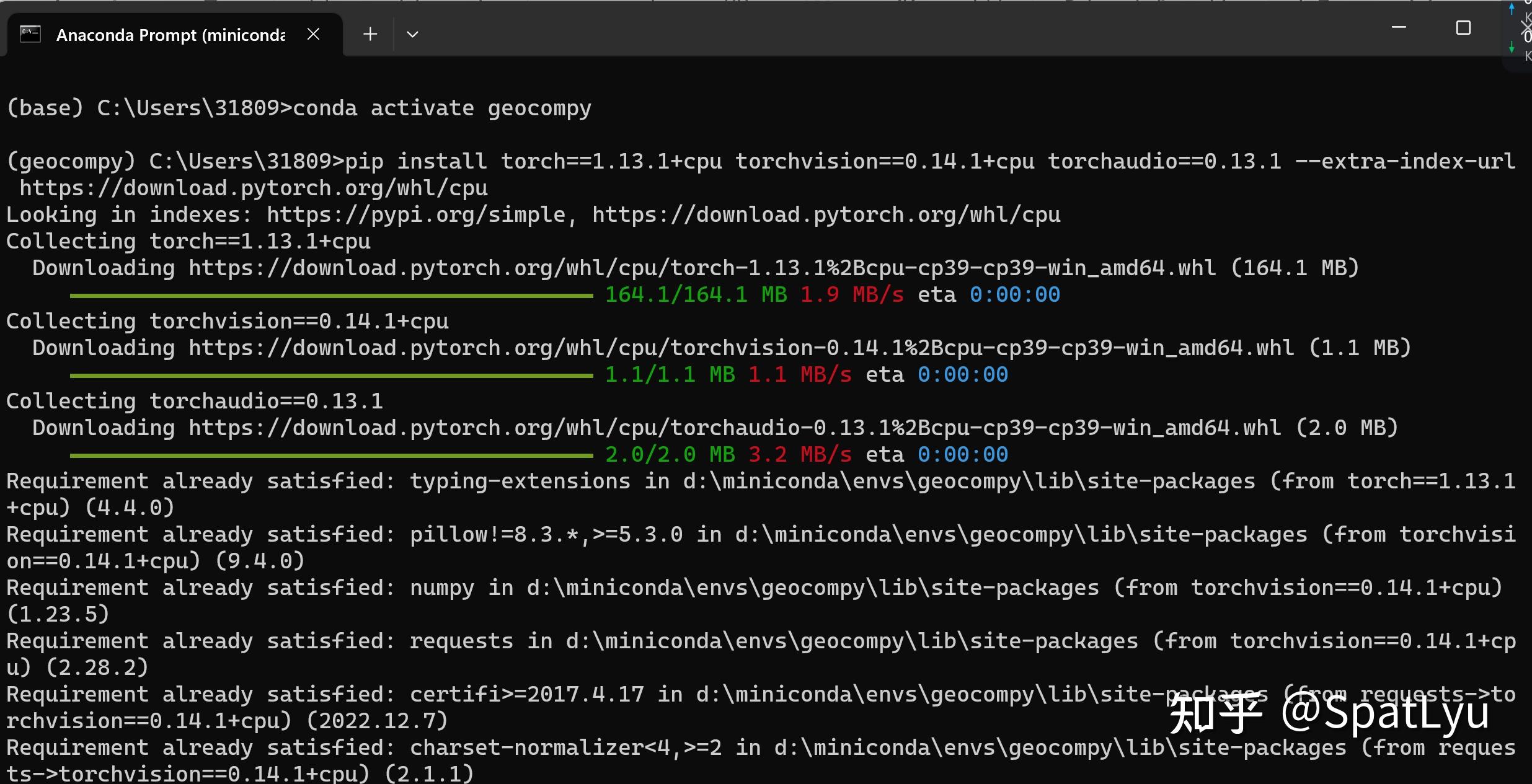This screenshot has width=1532, height=784.
Task: Click the terminal output area to focus
Action: click(744, 589)
